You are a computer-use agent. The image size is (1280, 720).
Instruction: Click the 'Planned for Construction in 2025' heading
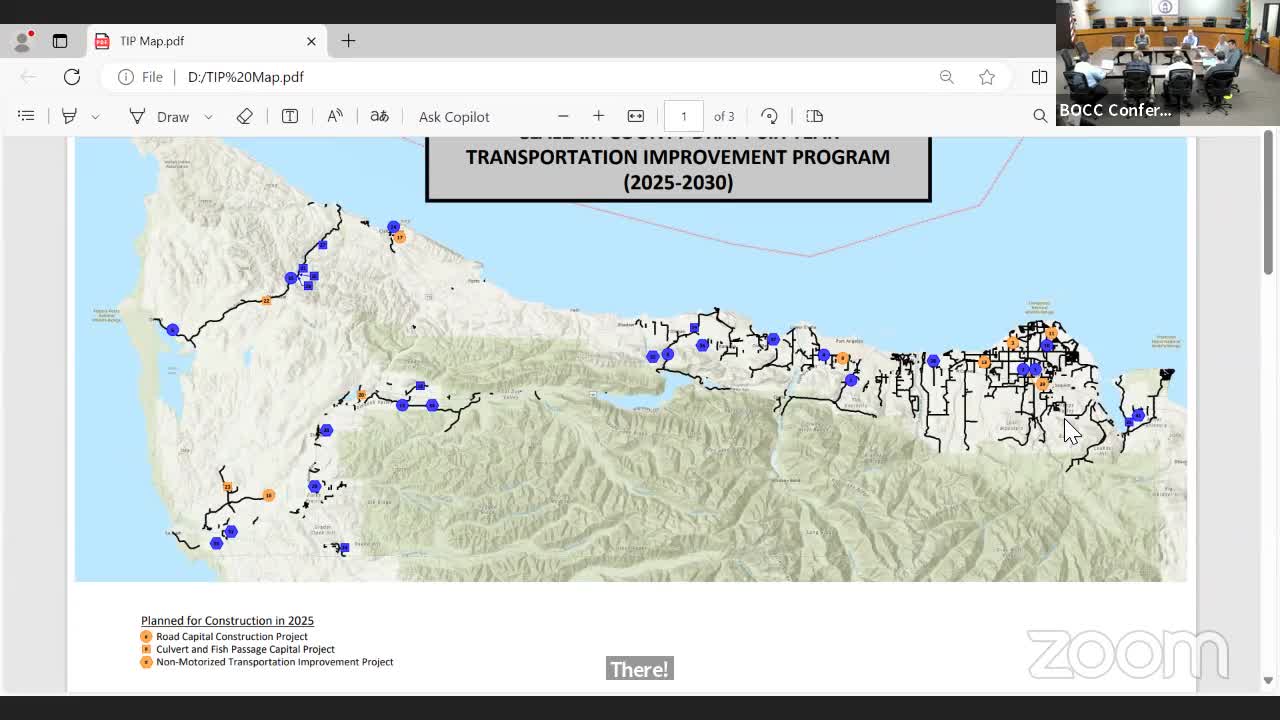click(227, 621)
